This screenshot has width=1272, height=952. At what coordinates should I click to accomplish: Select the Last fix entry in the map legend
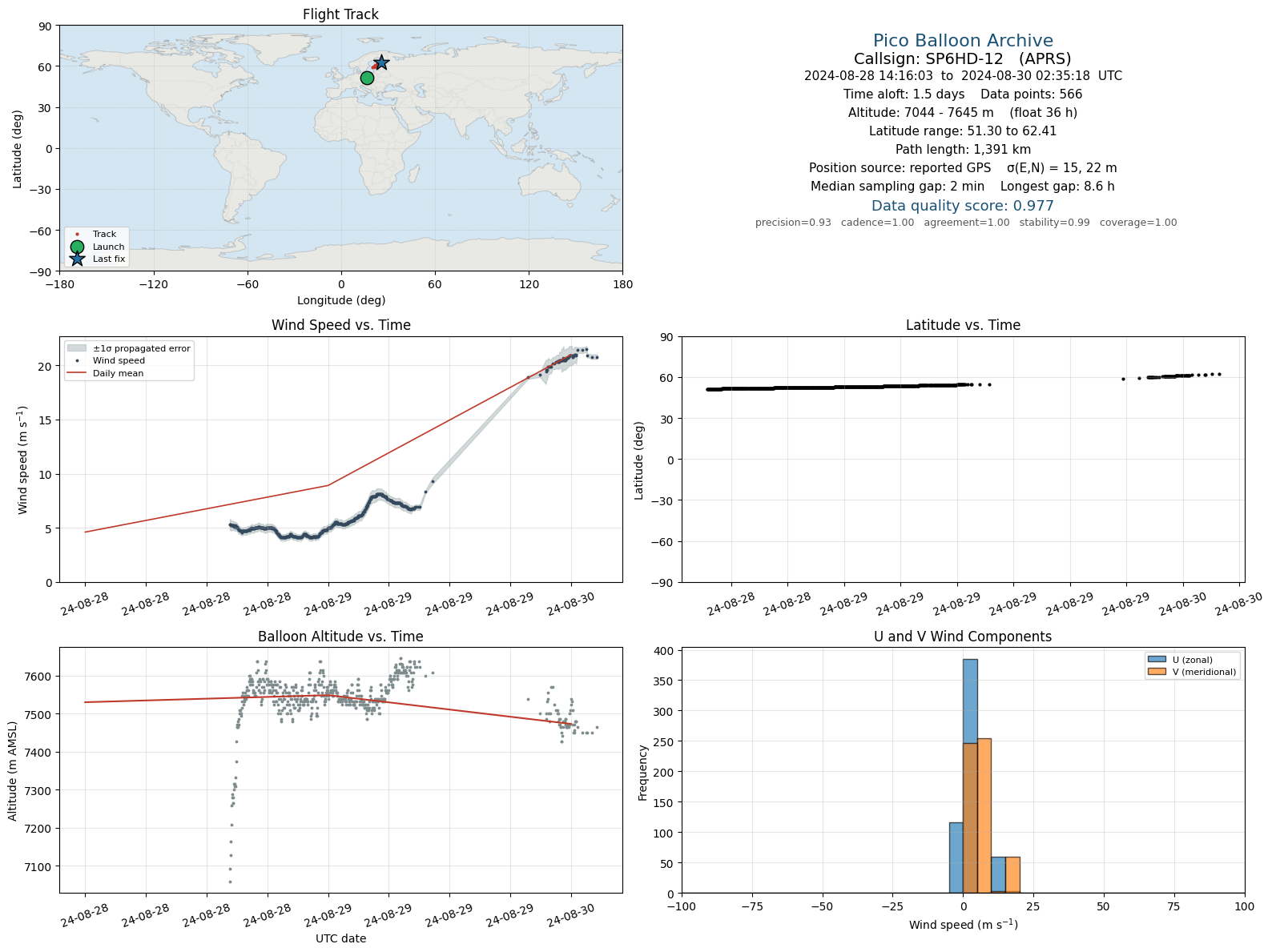[96, 259]
